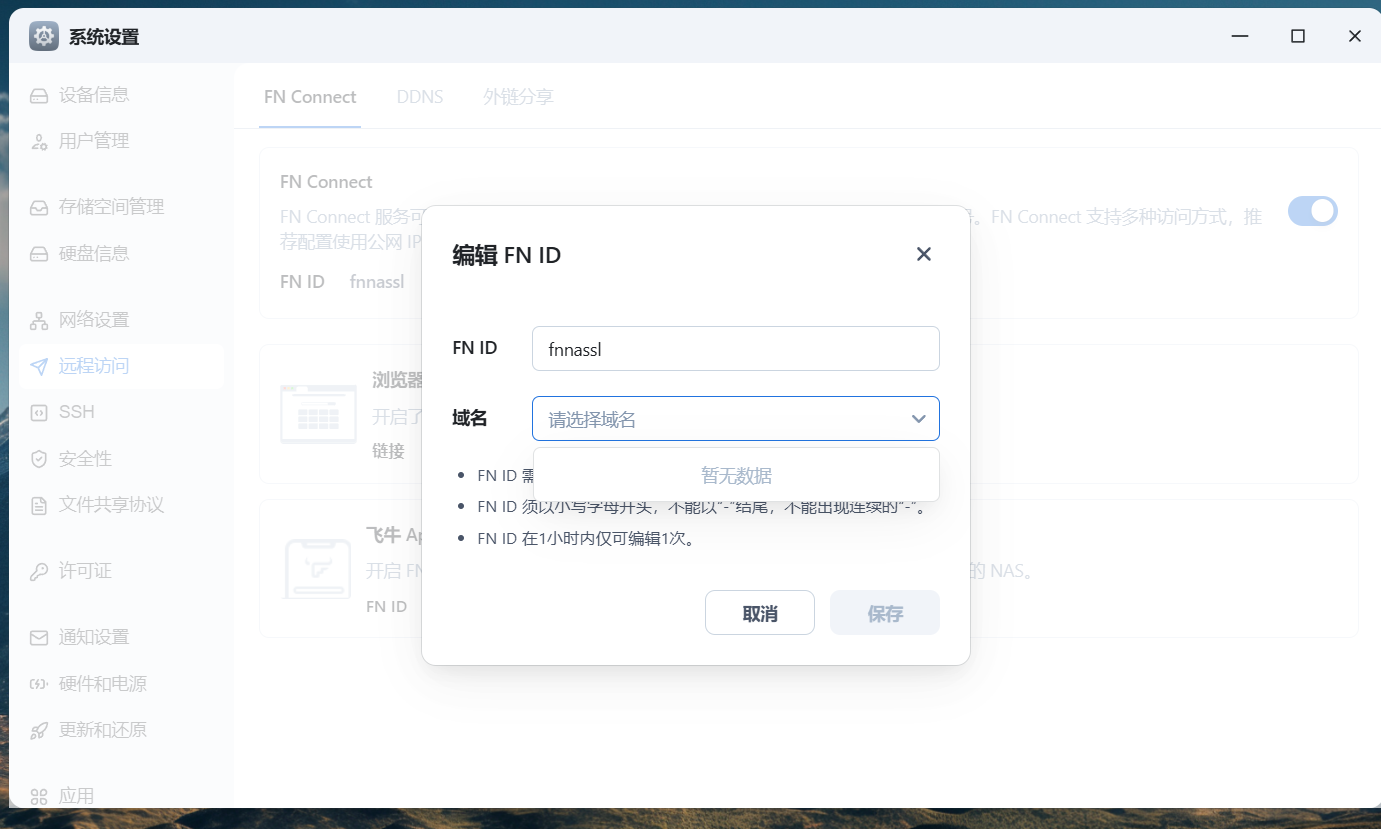
Task: Click the 保存 save button
Action: pyautogui.click(x=884, y=612)
